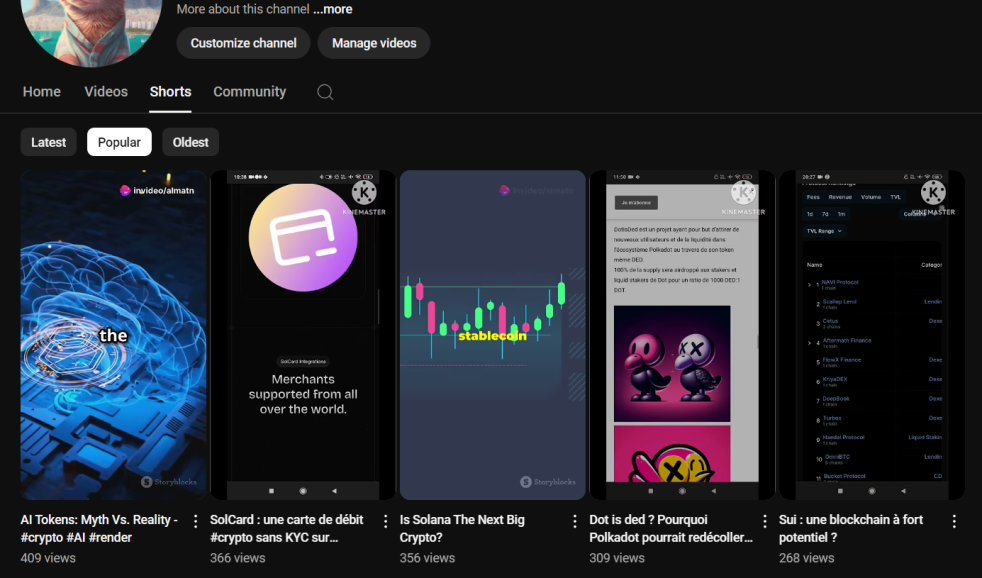982x578 pixels.
Task: Switch to the Home tab
Action: 42,91
